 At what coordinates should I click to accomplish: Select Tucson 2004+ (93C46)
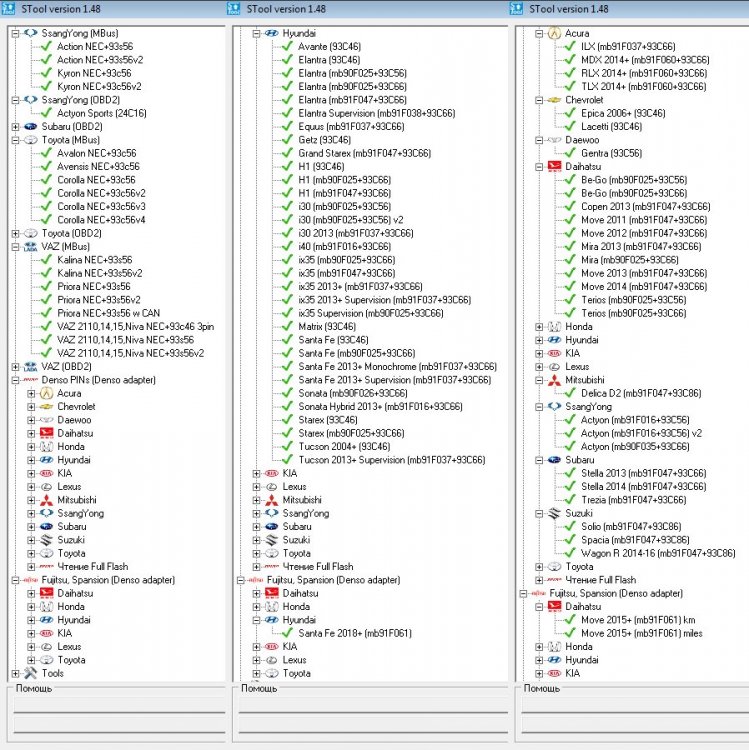[344, 447]
